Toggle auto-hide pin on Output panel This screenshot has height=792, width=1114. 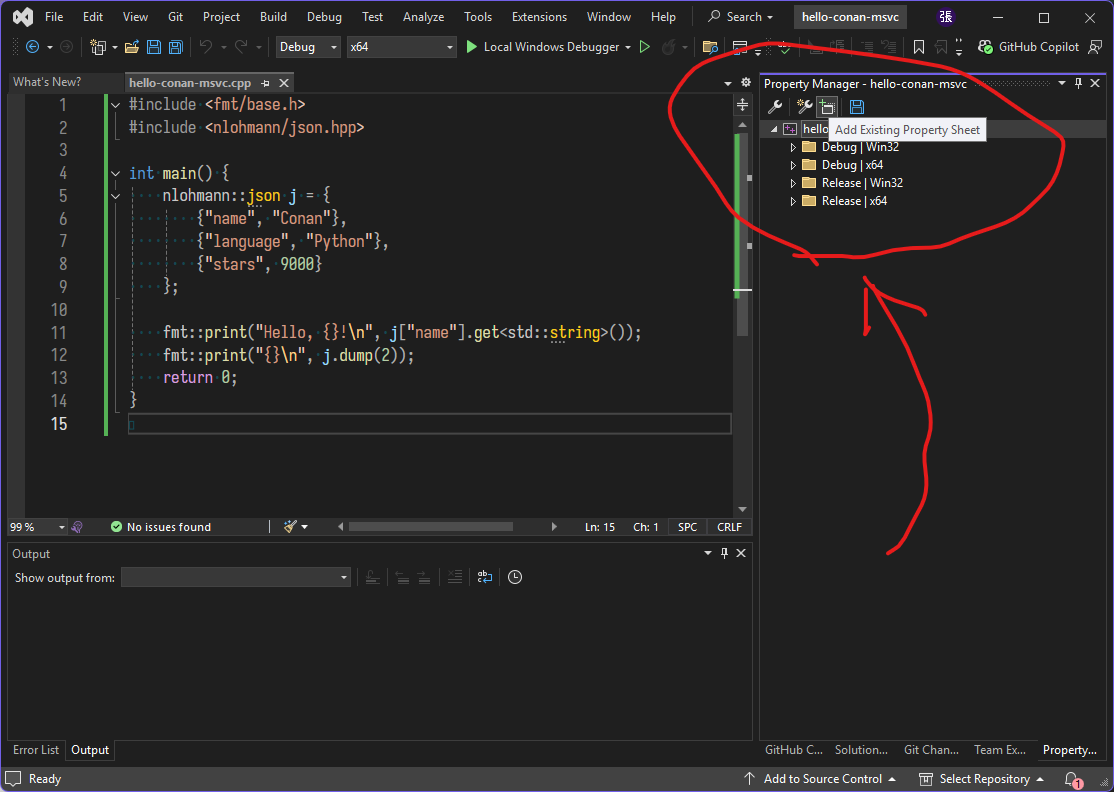click(725, 553)
